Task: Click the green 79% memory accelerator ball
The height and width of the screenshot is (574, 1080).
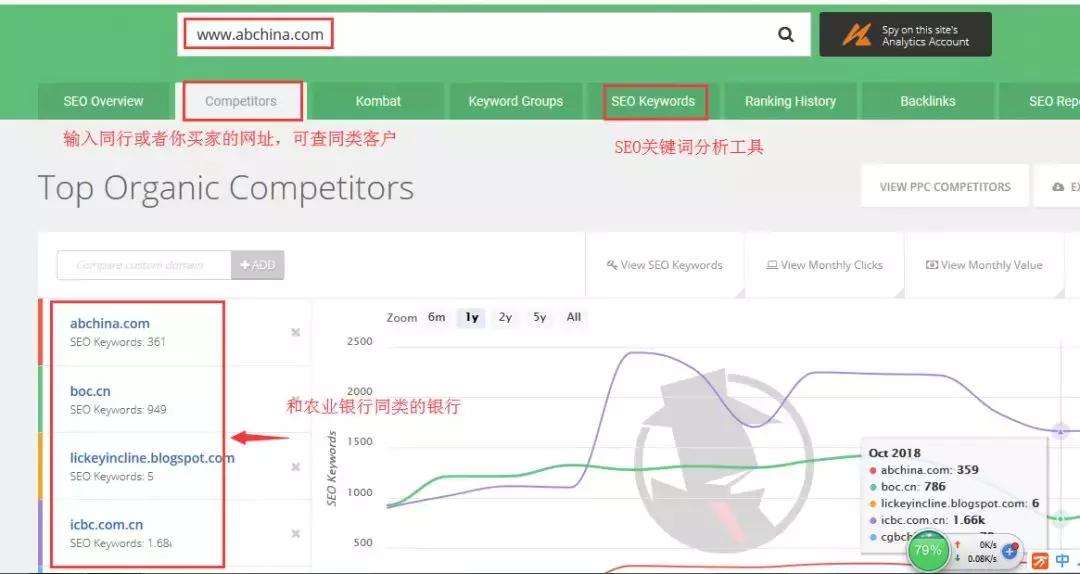Action: coord(928,551)
